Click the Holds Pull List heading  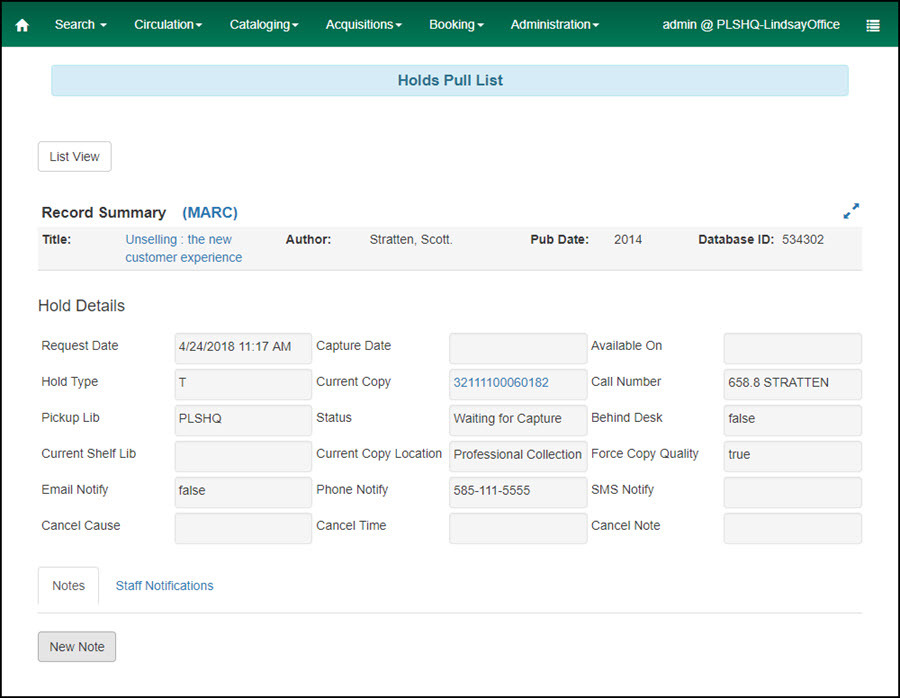pyautogui.click(x=450, y=80)
